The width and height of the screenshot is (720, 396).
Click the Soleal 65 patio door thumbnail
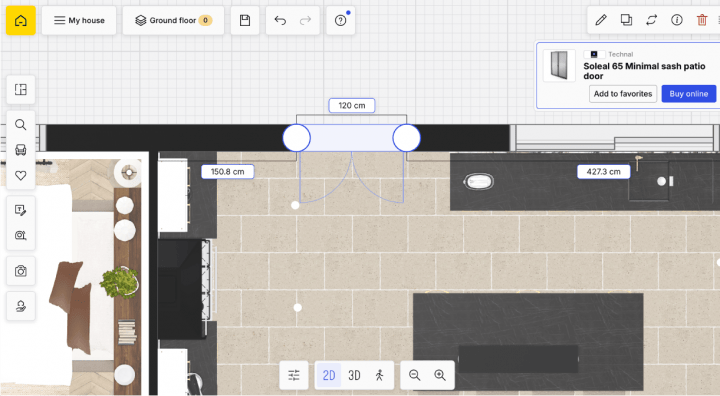(x=559, y=66)
